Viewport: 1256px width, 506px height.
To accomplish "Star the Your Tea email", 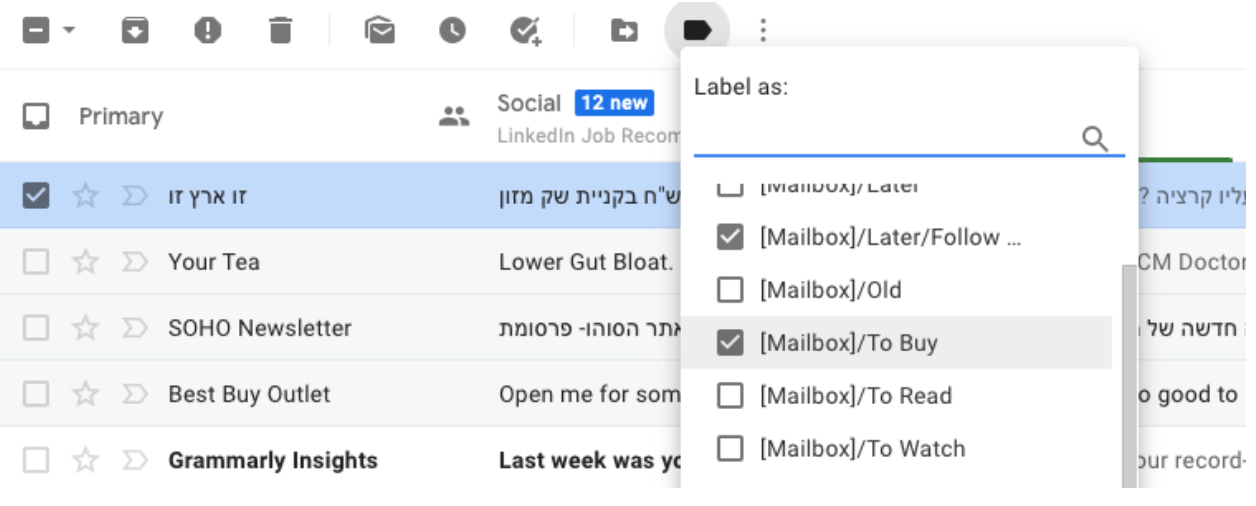I will [86, 262].
